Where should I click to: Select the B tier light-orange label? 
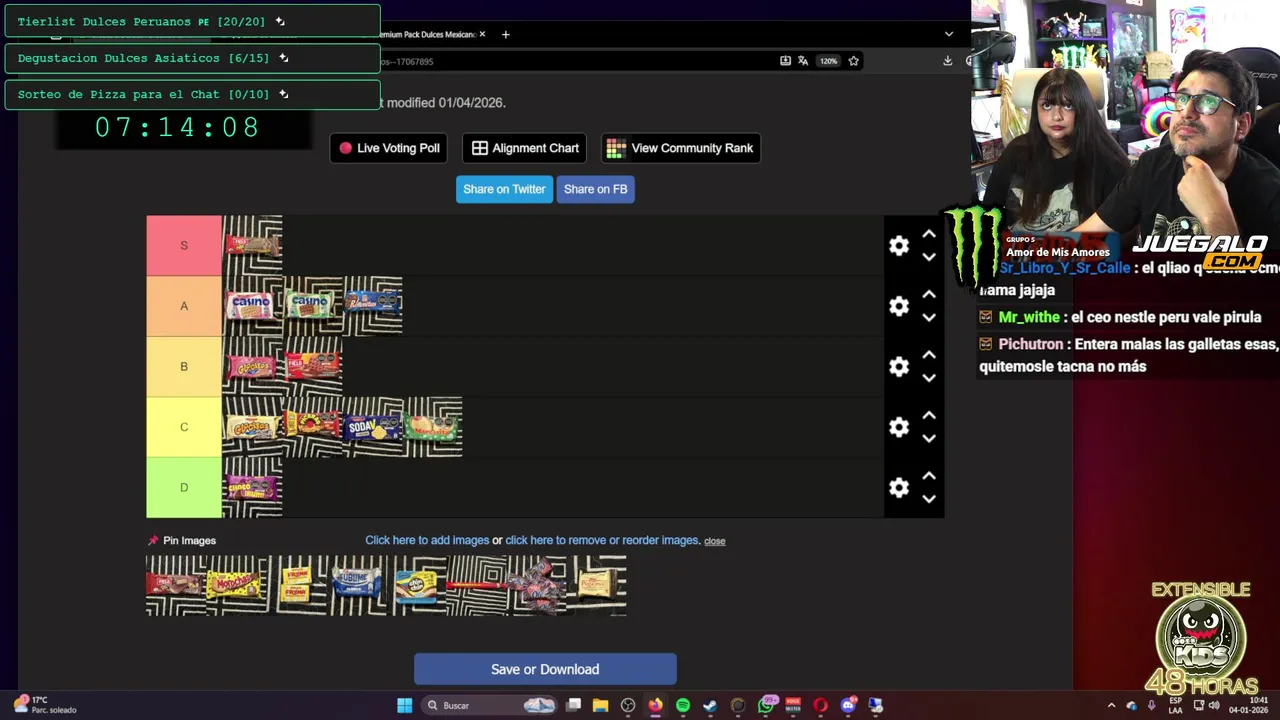point(184,366)
